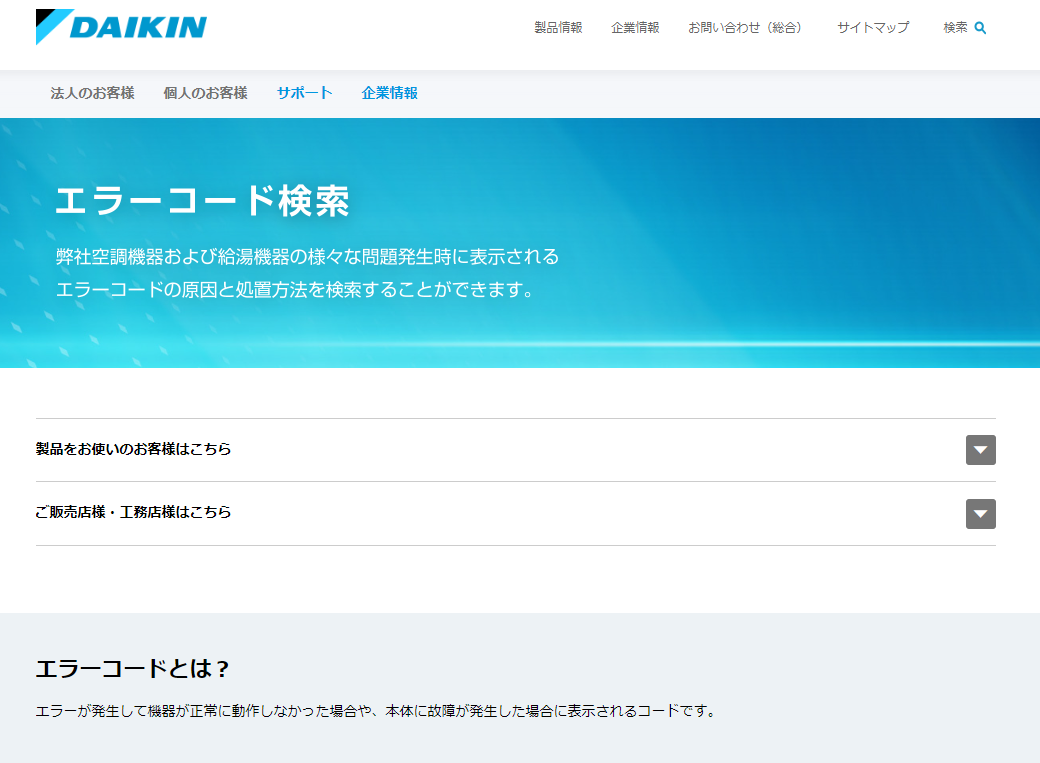
Task: Click the DAIKIN logo
Action: click(121, 27)
